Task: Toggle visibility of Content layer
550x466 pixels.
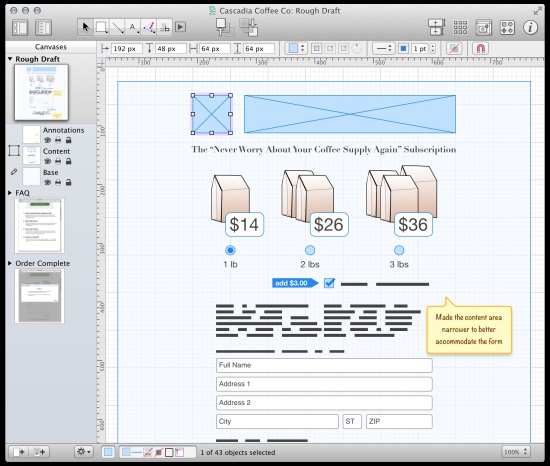Action: (47, 161)
